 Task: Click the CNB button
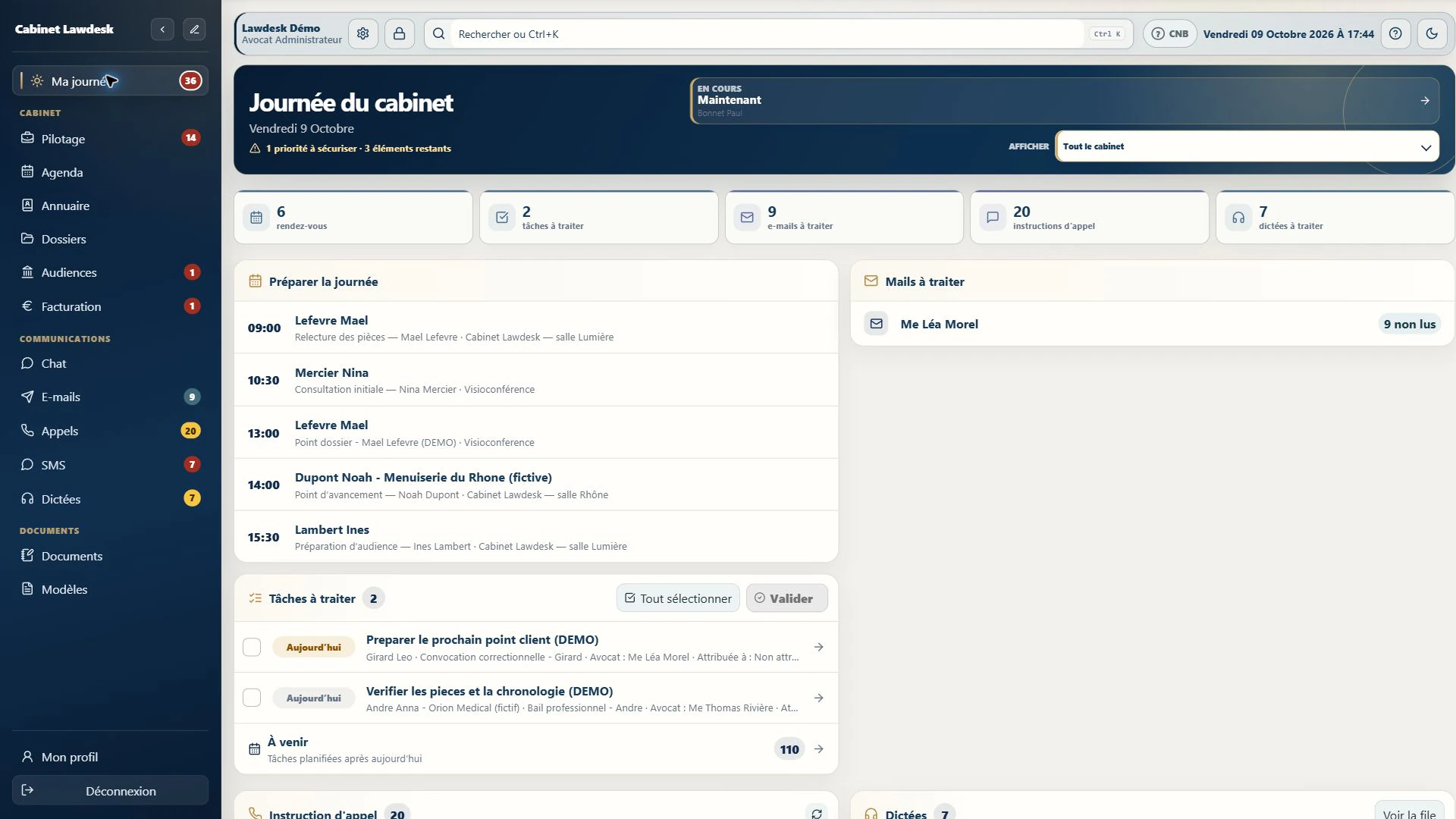1170,34
